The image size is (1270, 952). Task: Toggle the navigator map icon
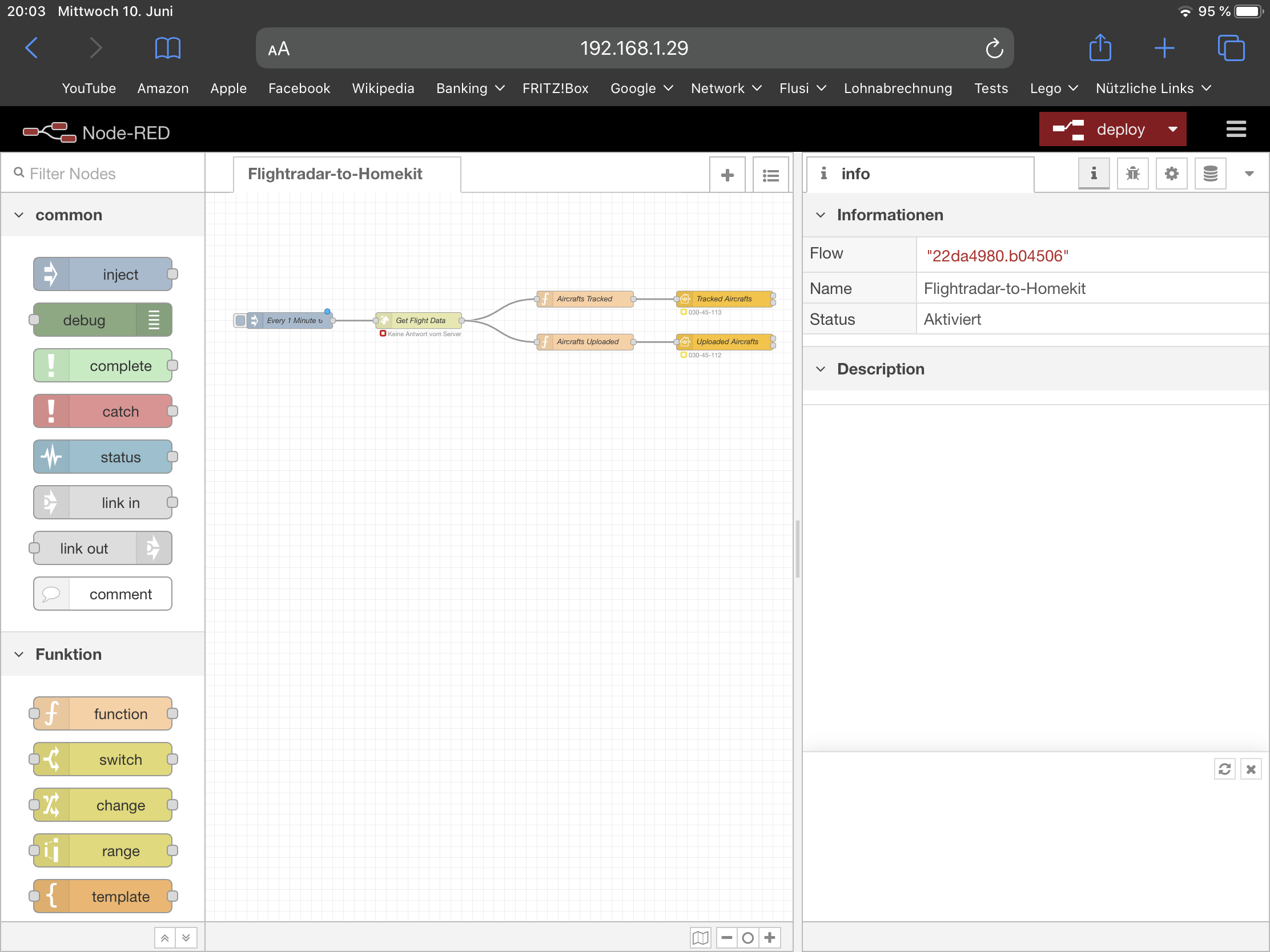[700, 938]
